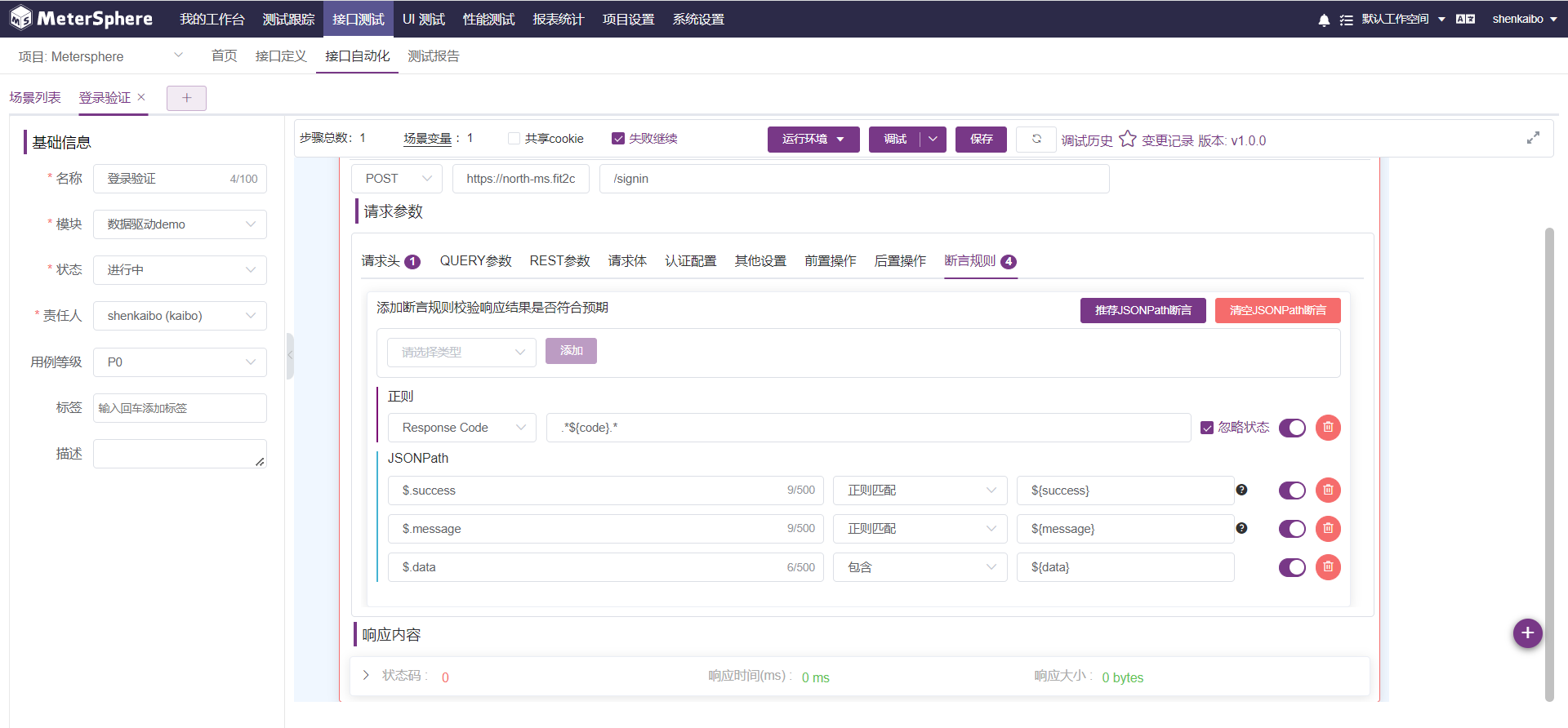
Task: Add a new scenario tab
Action: pos(186,98)
